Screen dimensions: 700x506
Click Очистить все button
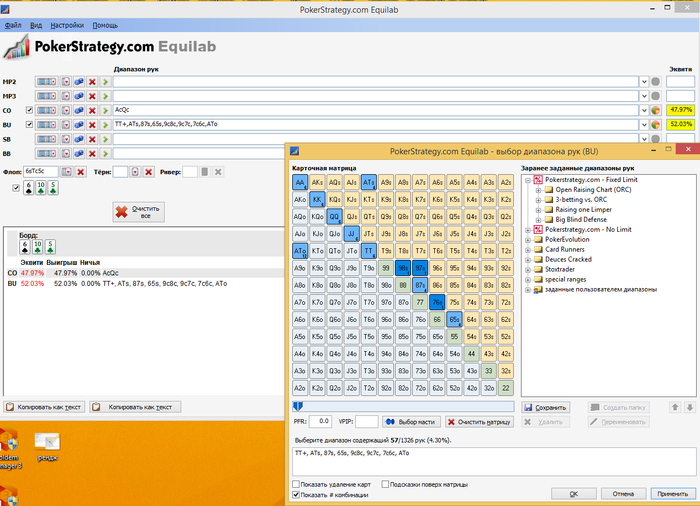click(138, 212)
